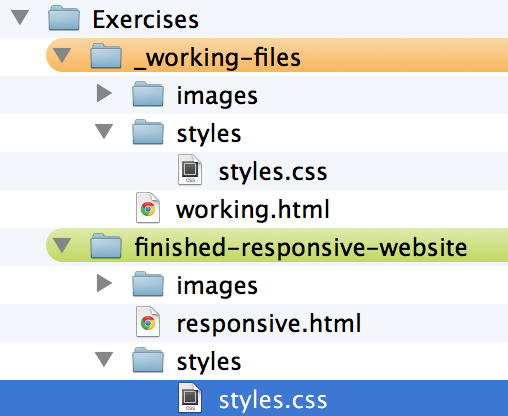The height and width of the screenshot is (416, 508).
Task: Click the green finished-responsive-website folder icon
Action: (x=106, y=246)
